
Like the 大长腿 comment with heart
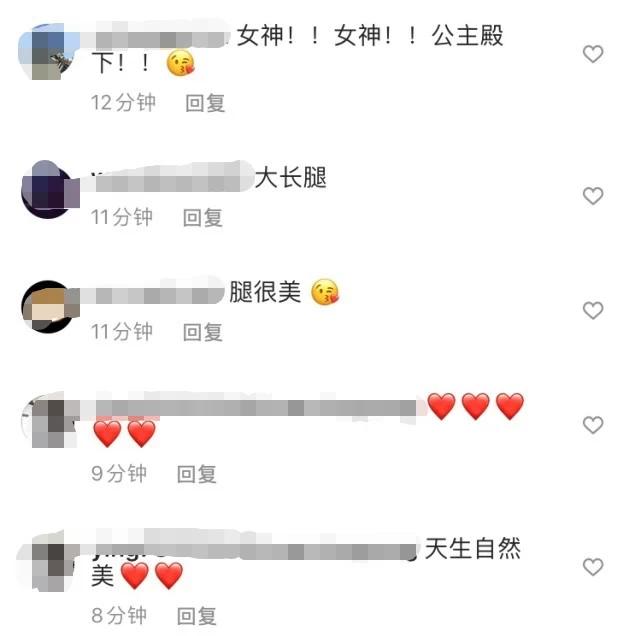(x=593, y=196)
